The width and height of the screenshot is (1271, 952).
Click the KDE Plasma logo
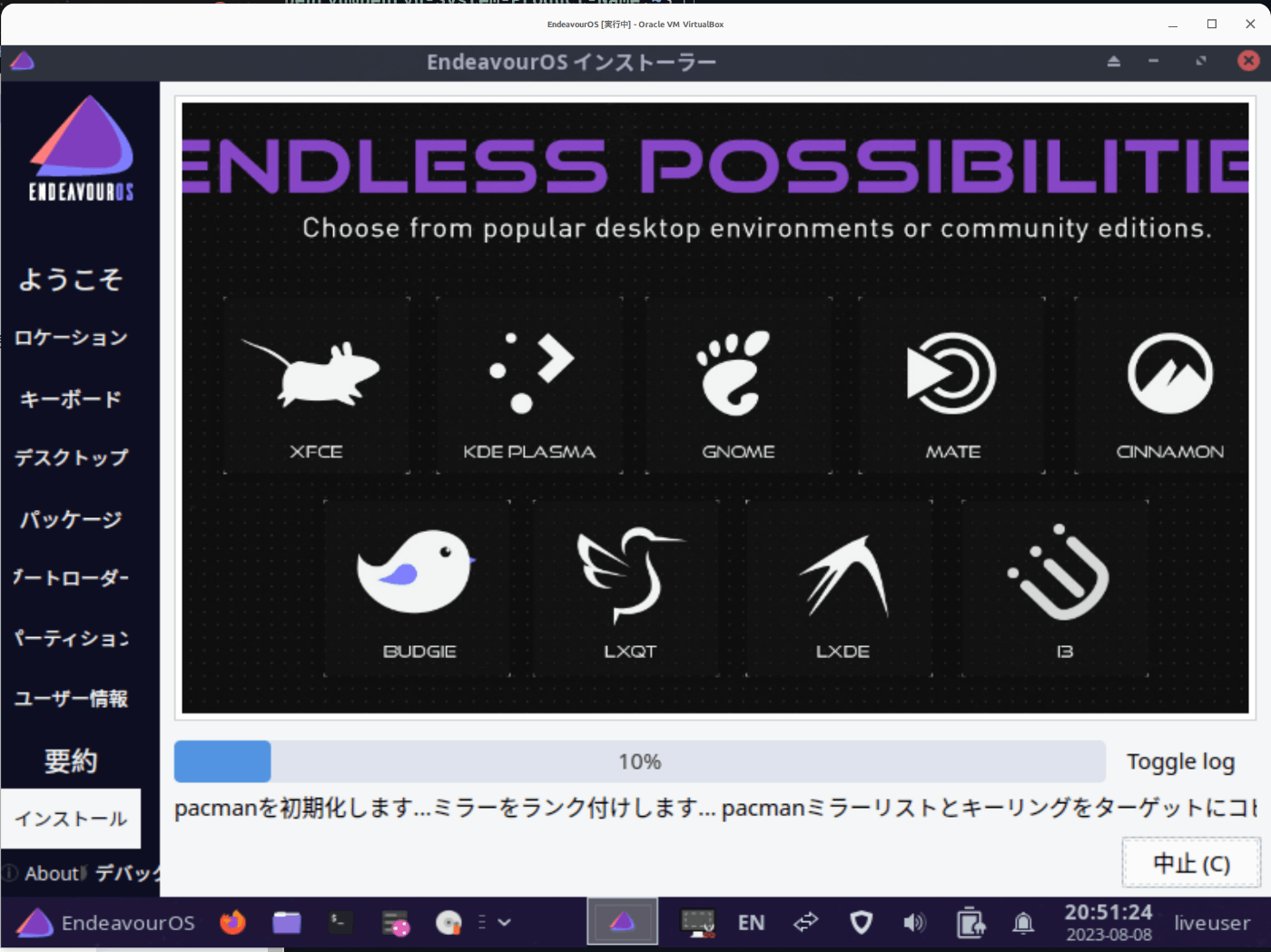pos(531,372)
